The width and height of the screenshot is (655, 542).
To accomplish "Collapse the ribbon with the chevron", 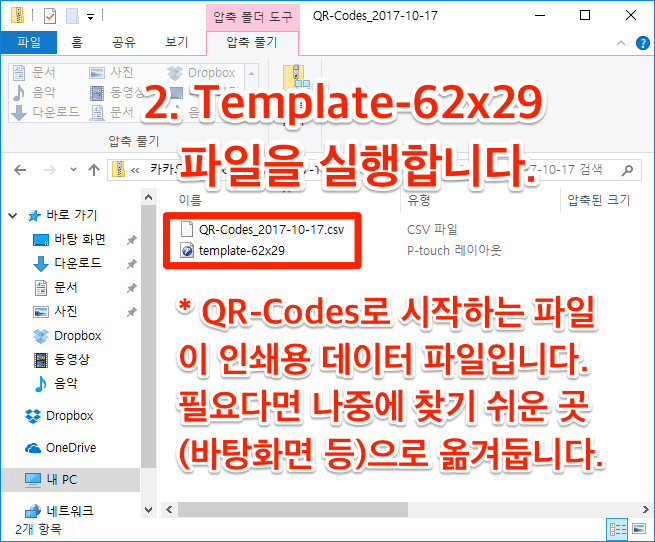I will point(621,43).
